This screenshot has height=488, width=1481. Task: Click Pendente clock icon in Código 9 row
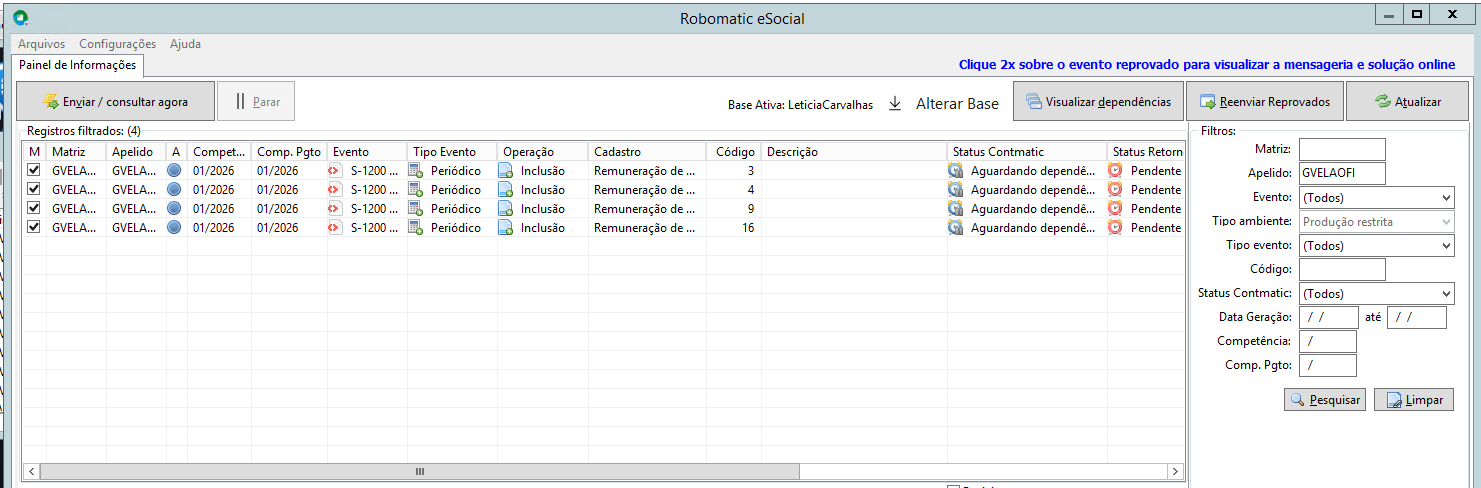point(1116,208)
